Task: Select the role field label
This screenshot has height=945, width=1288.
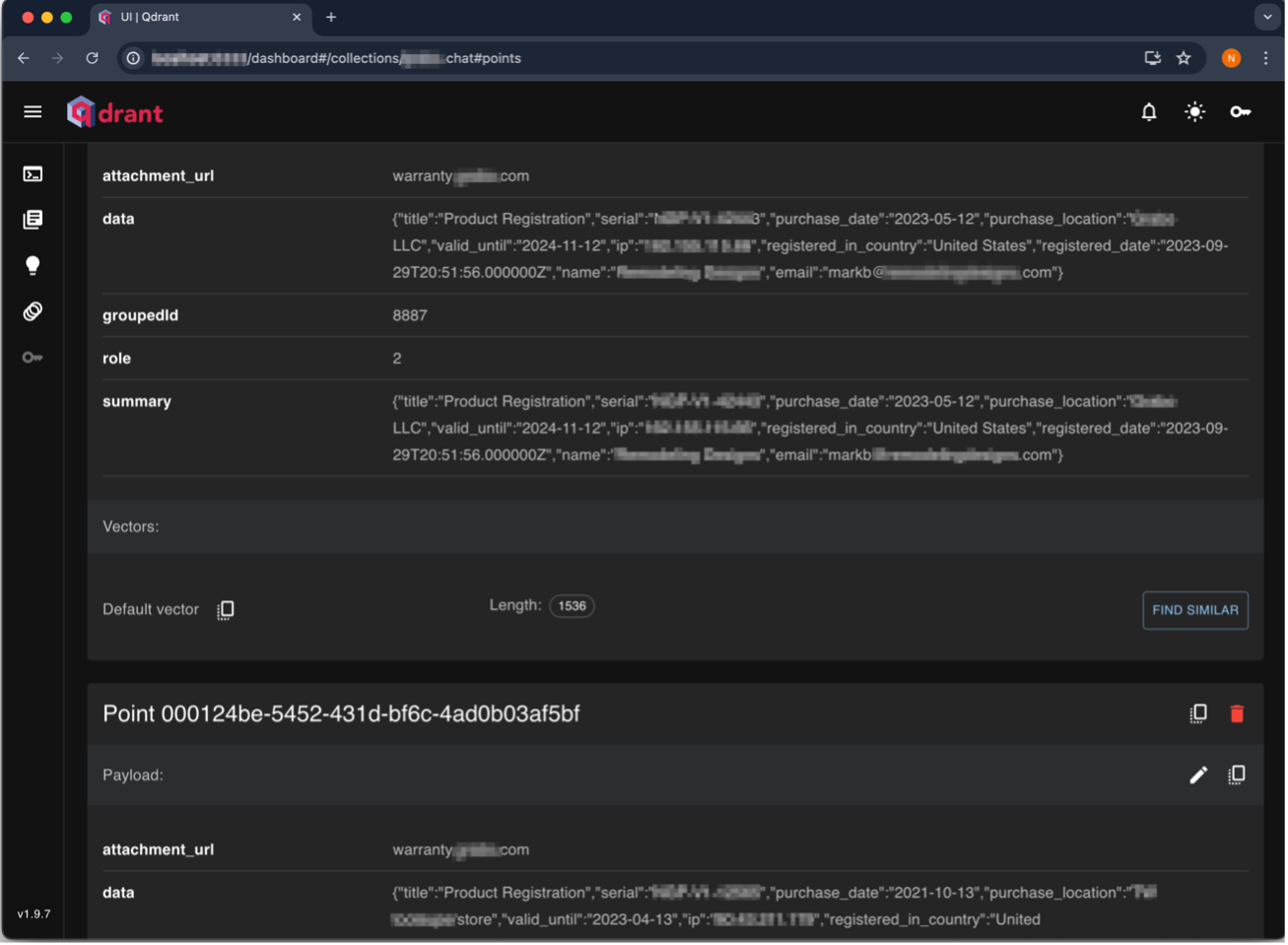Action: pyautogui.click(x=116, y=359)
